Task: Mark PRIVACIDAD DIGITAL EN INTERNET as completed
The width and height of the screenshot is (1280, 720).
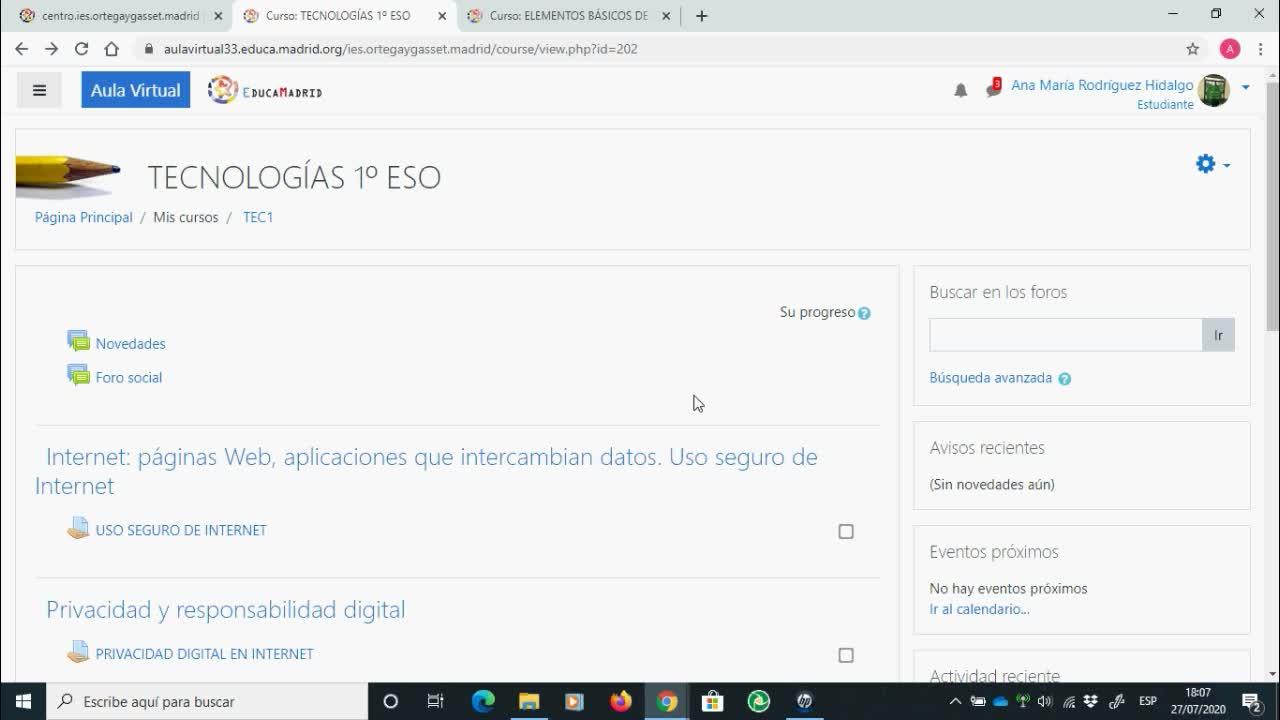Action: 846,655
